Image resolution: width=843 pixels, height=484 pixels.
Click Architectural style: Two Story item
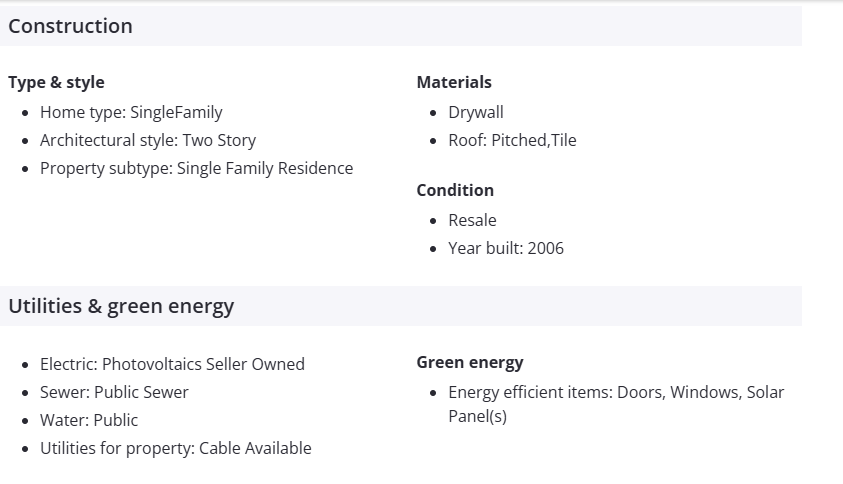point(148,140)
